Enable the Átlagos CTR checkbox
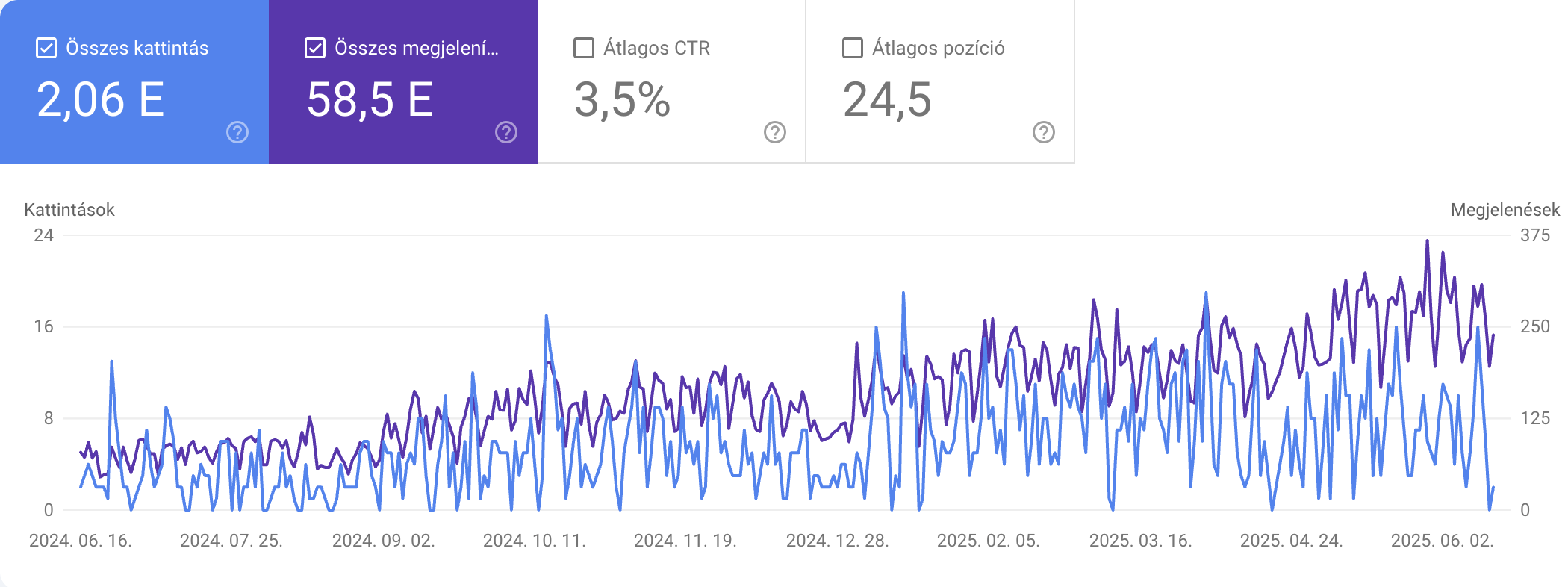Image resolution: width=1568 pixels, height=587 pixels. tap(584, 48)
